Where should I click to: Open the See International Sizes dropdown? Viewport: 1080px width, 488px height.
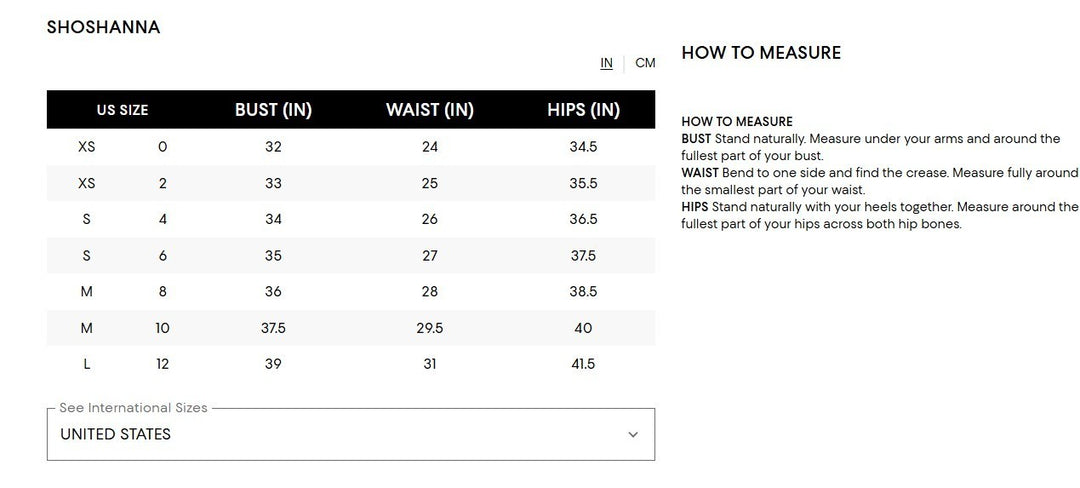350,434
